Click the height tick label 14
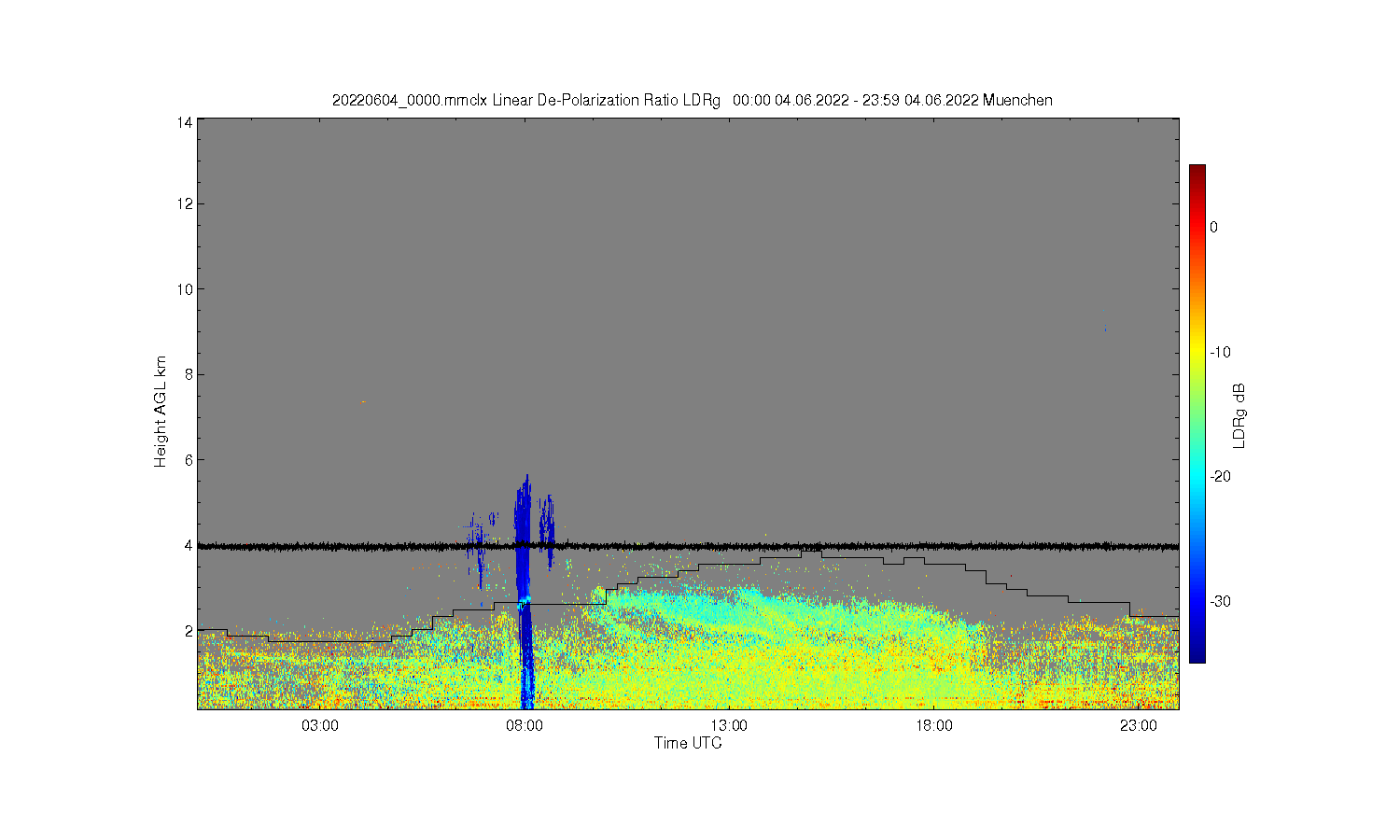This screenshot has width=1400, height=840. [184, 123]
